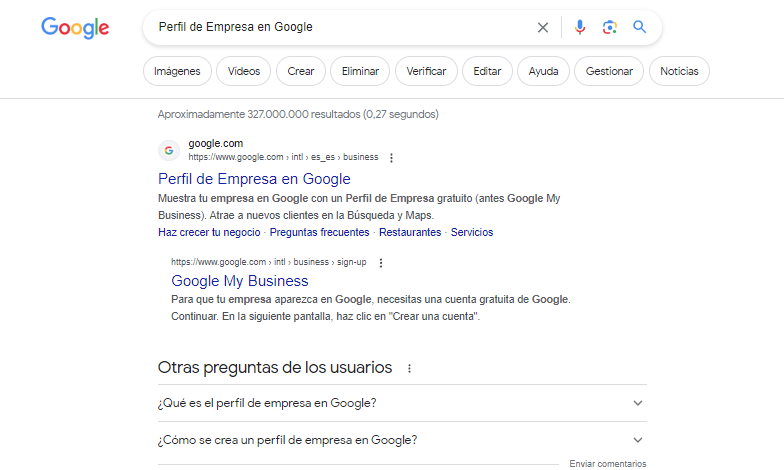Screen dimensions: 784x470
Task: Click the Enviar comentarios link
Action: click(608, 464)
